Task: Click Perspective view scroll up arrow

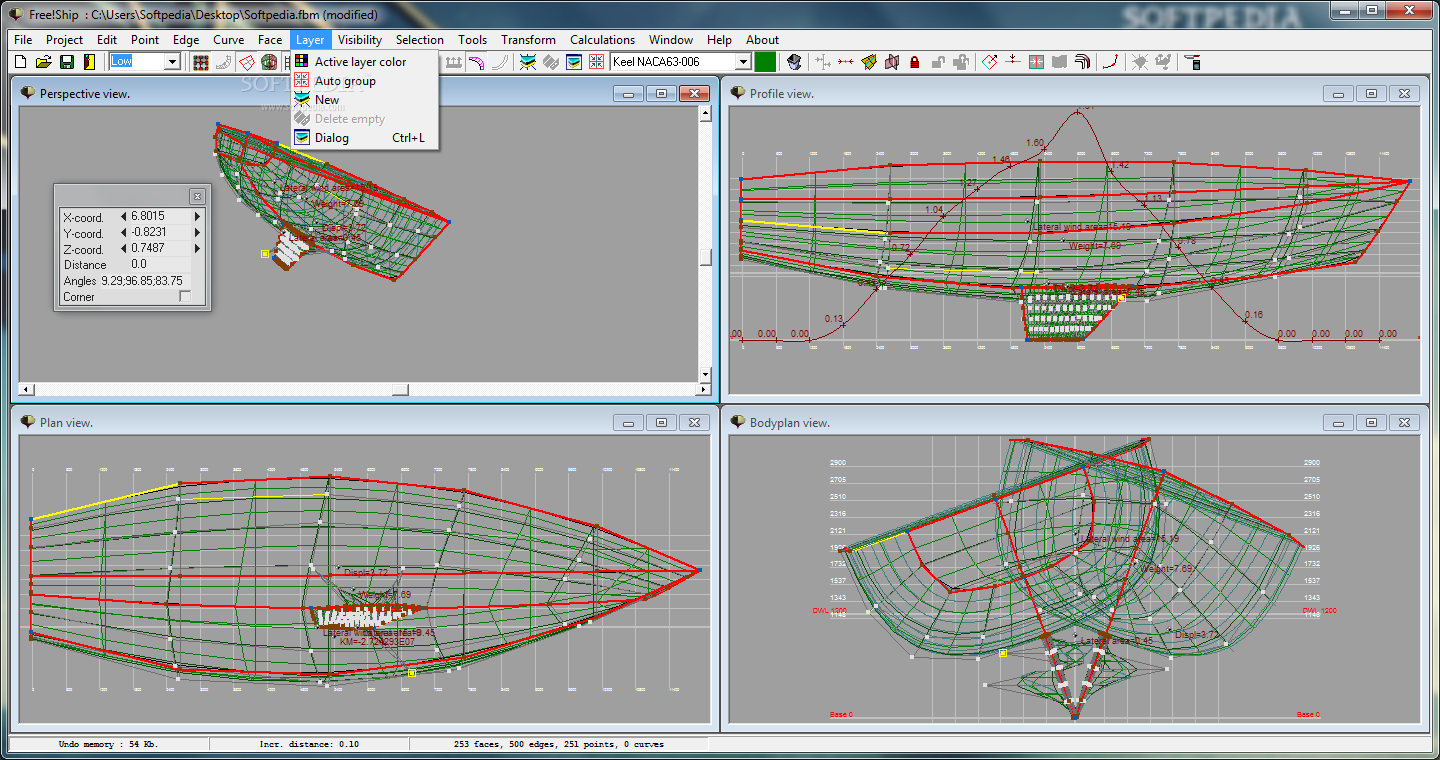Action: coord(705,113)
